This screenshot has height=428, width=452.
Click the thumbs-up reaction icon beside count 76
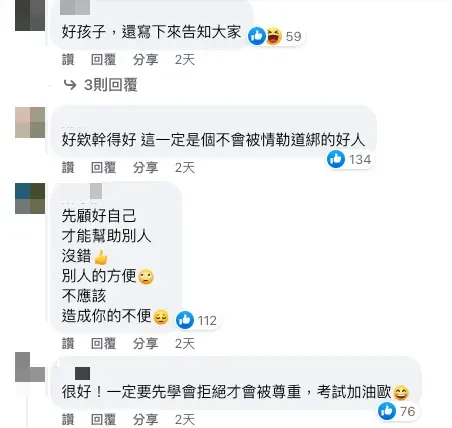[387, 411]
